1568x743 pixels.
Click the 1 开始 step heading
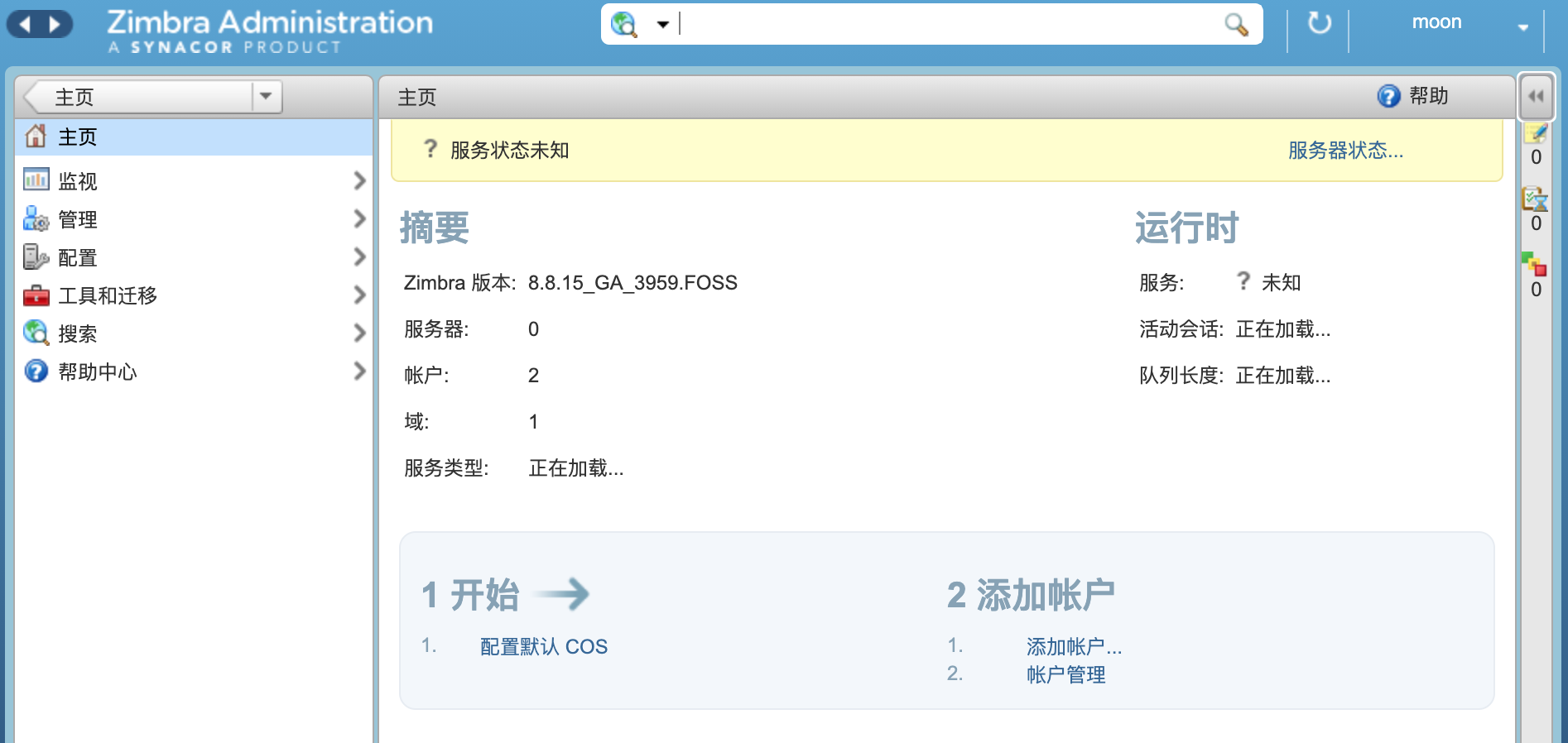(469, 595)
